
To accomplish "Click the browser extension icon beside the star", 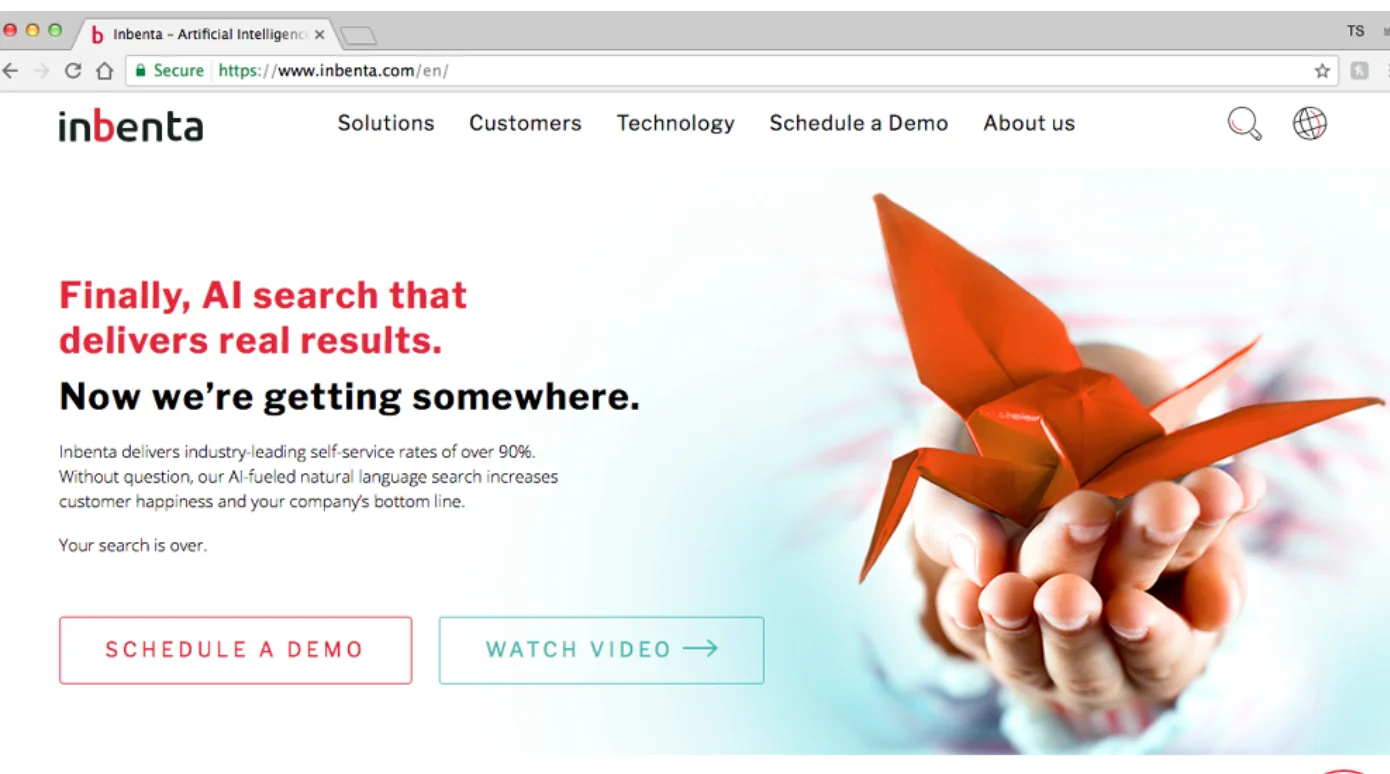I will point(1360,71).
